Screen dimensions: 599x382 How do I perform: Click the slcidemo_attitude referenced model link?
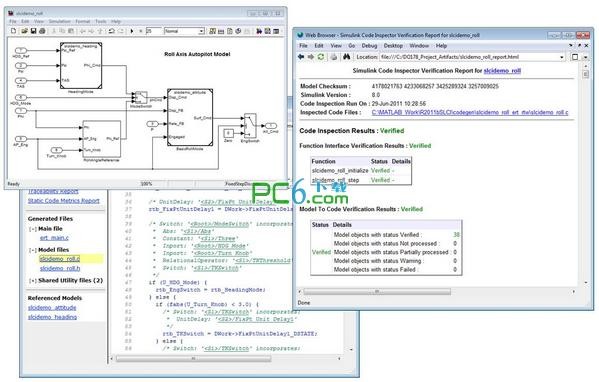(52, 308)
